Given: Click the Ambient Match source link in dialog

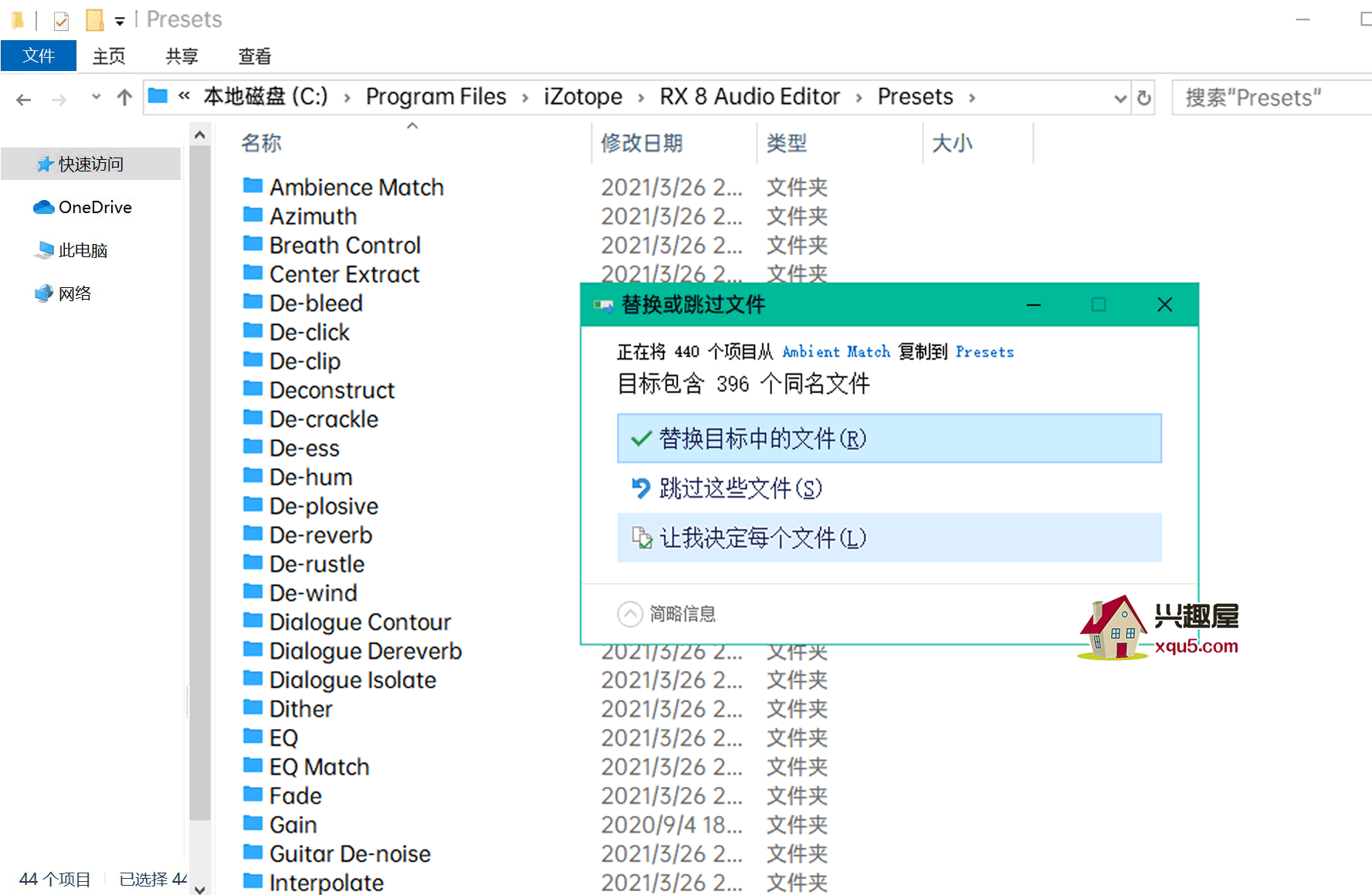Looking at the screenshot, I should click(836, 352).
